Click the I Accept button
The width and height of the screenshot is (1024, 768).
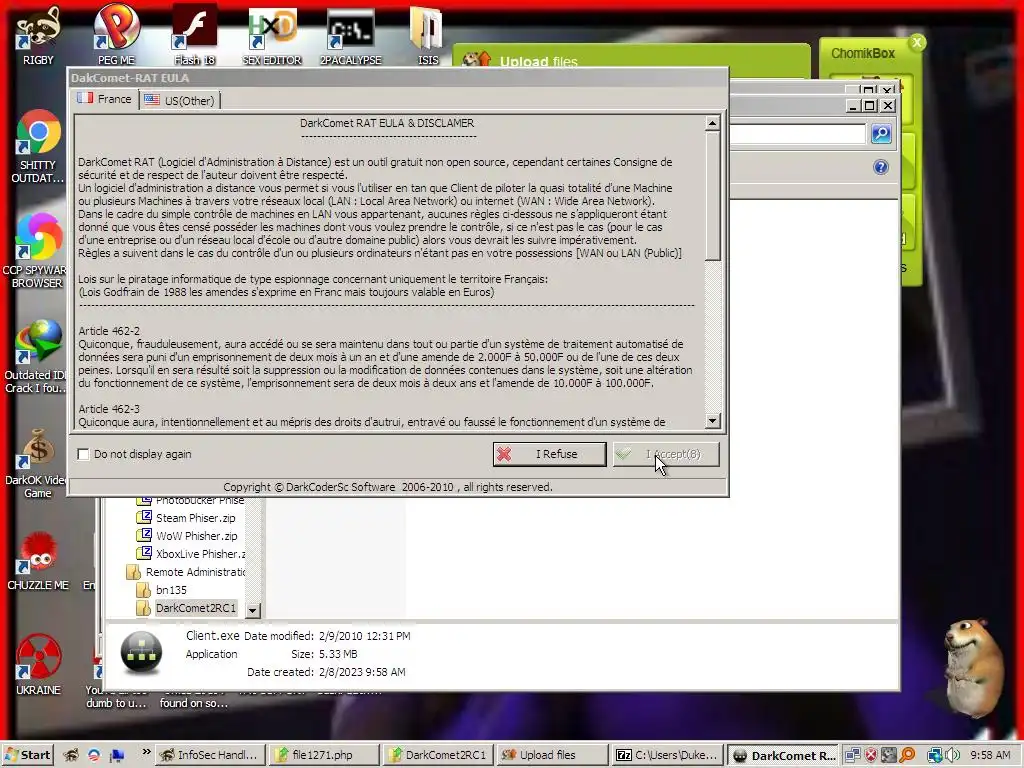666,454
